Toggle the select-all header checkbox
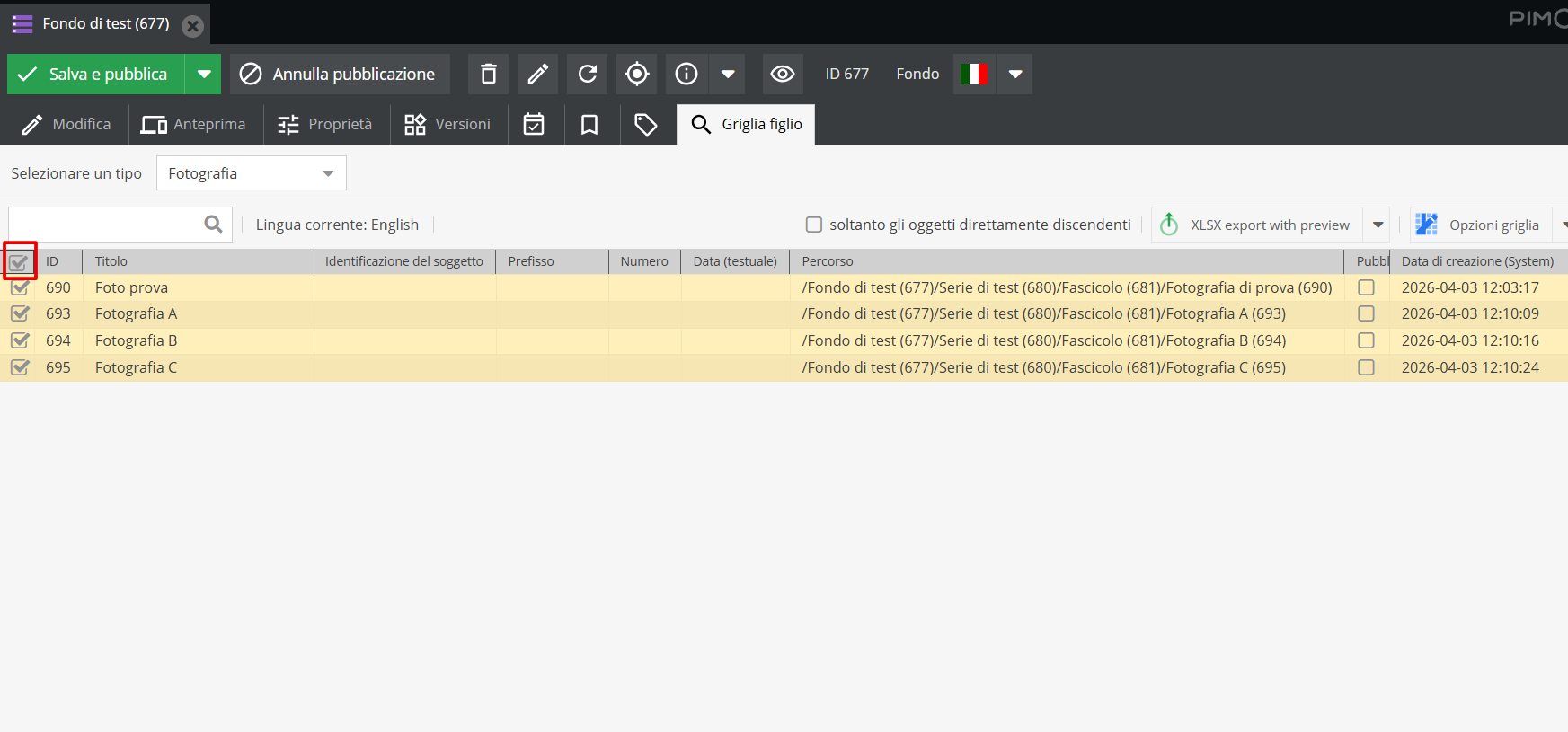Image resolution: width=1568 pixels, height=732 pixels. (x=19, y=262)
